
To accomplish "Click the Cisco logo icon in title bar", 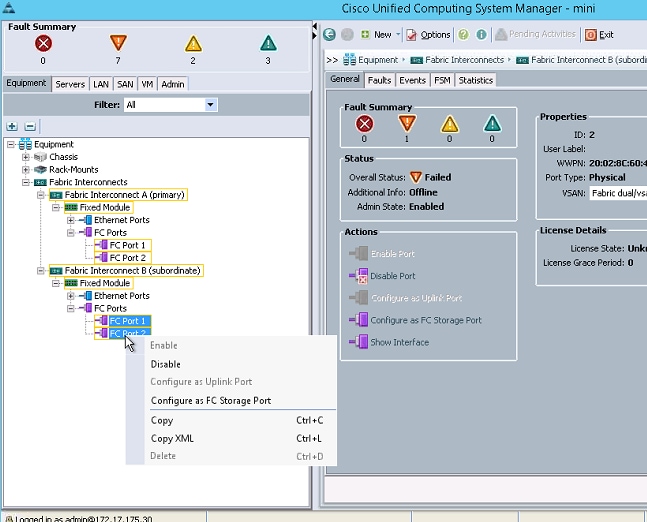I will (x=9, y=8).
